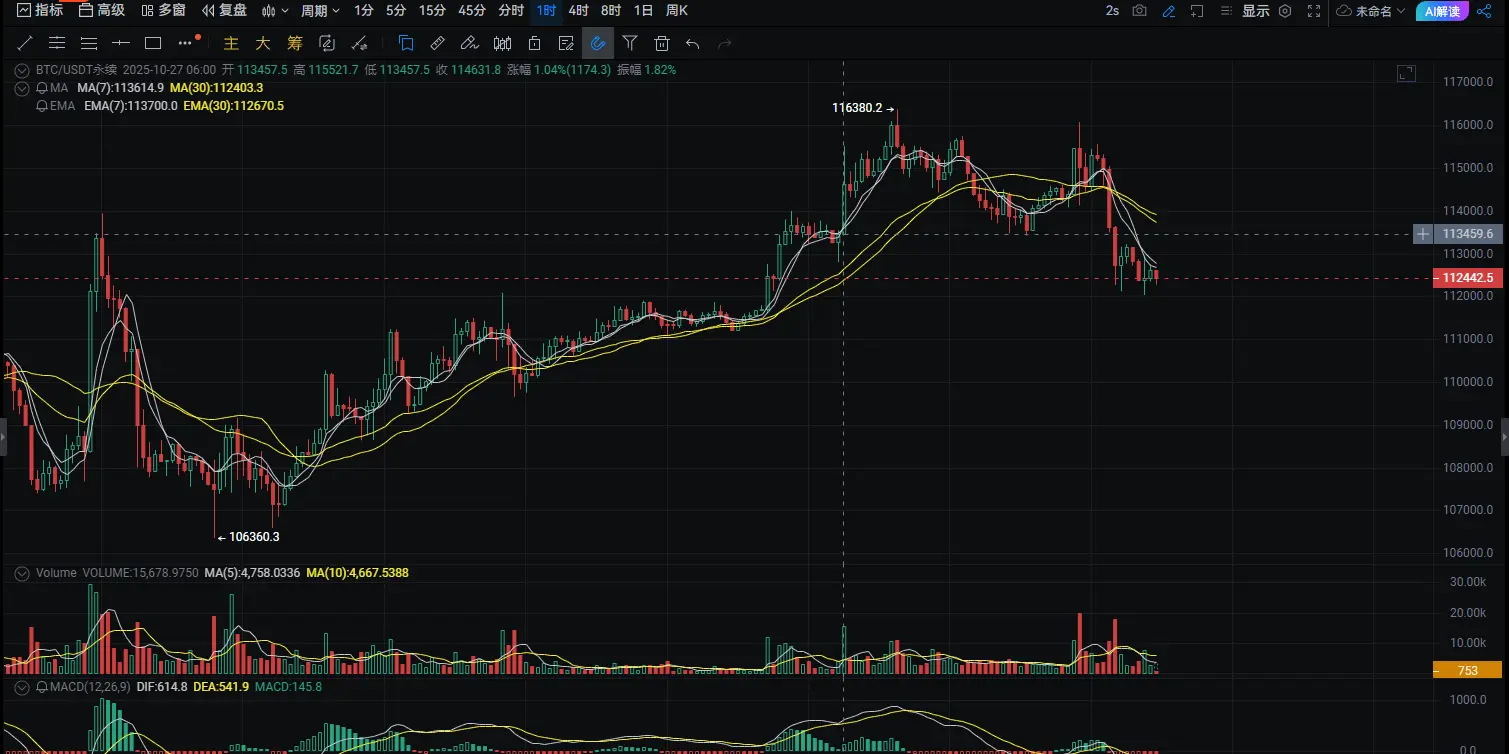Select the freehand pen drawing tool
This screenshot has width=1509, height=754.
(x=470, y=43)
